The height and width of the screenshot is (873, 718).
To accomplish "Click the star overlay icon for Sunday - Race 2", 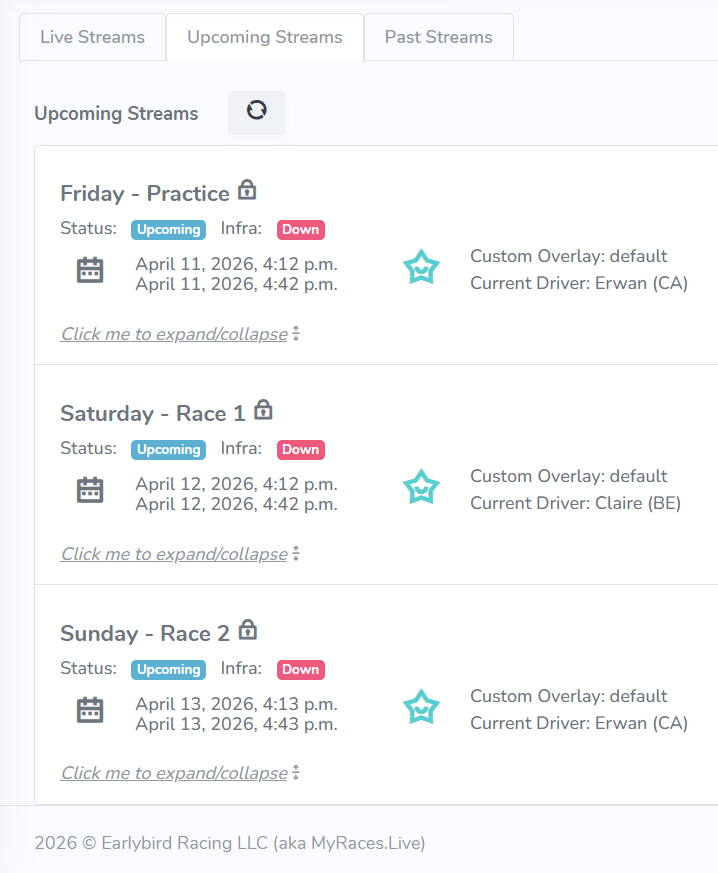I will [x=421, y=708].
